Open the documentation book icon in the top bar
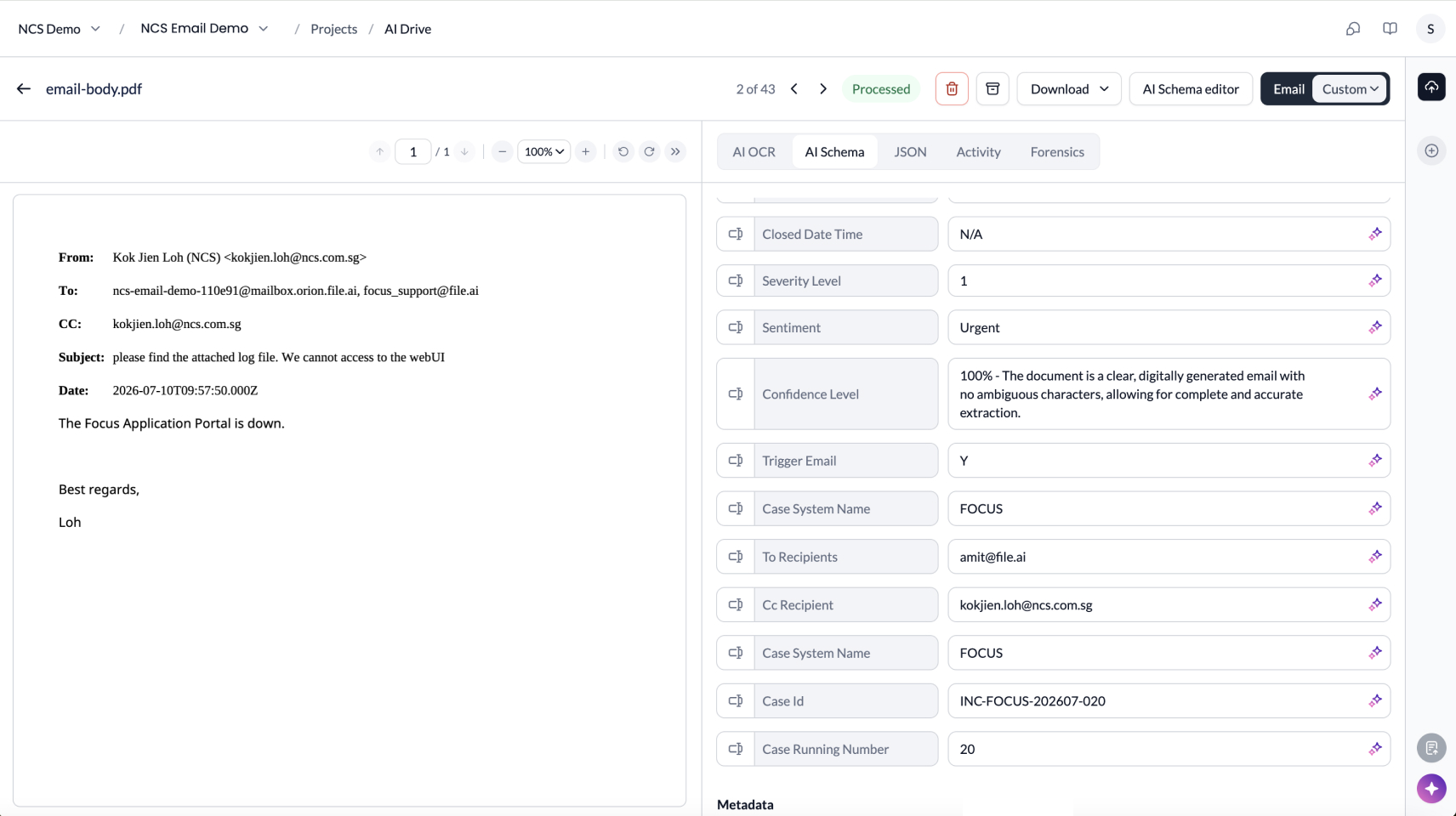Image resolution: width=1456 pixels, height=816 pixels. pos(1390,29)
